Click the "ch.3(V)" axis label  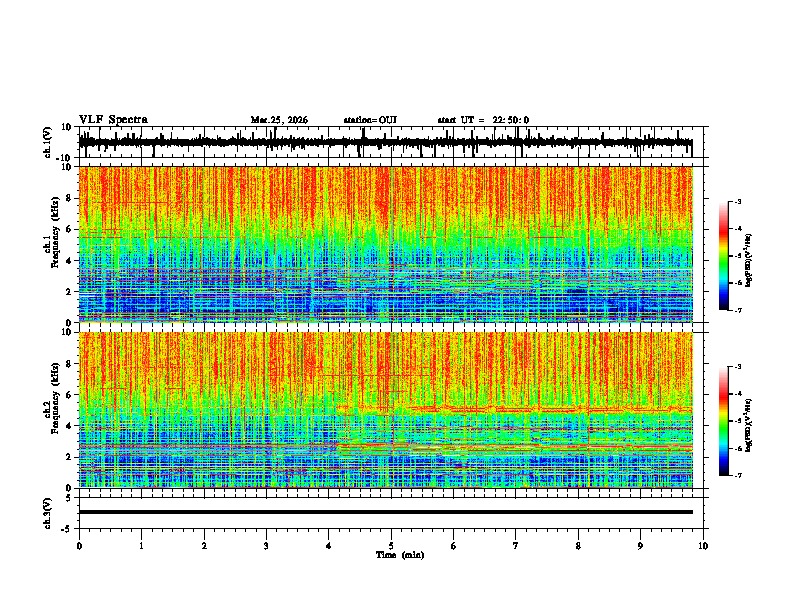[x=48, y=513]
